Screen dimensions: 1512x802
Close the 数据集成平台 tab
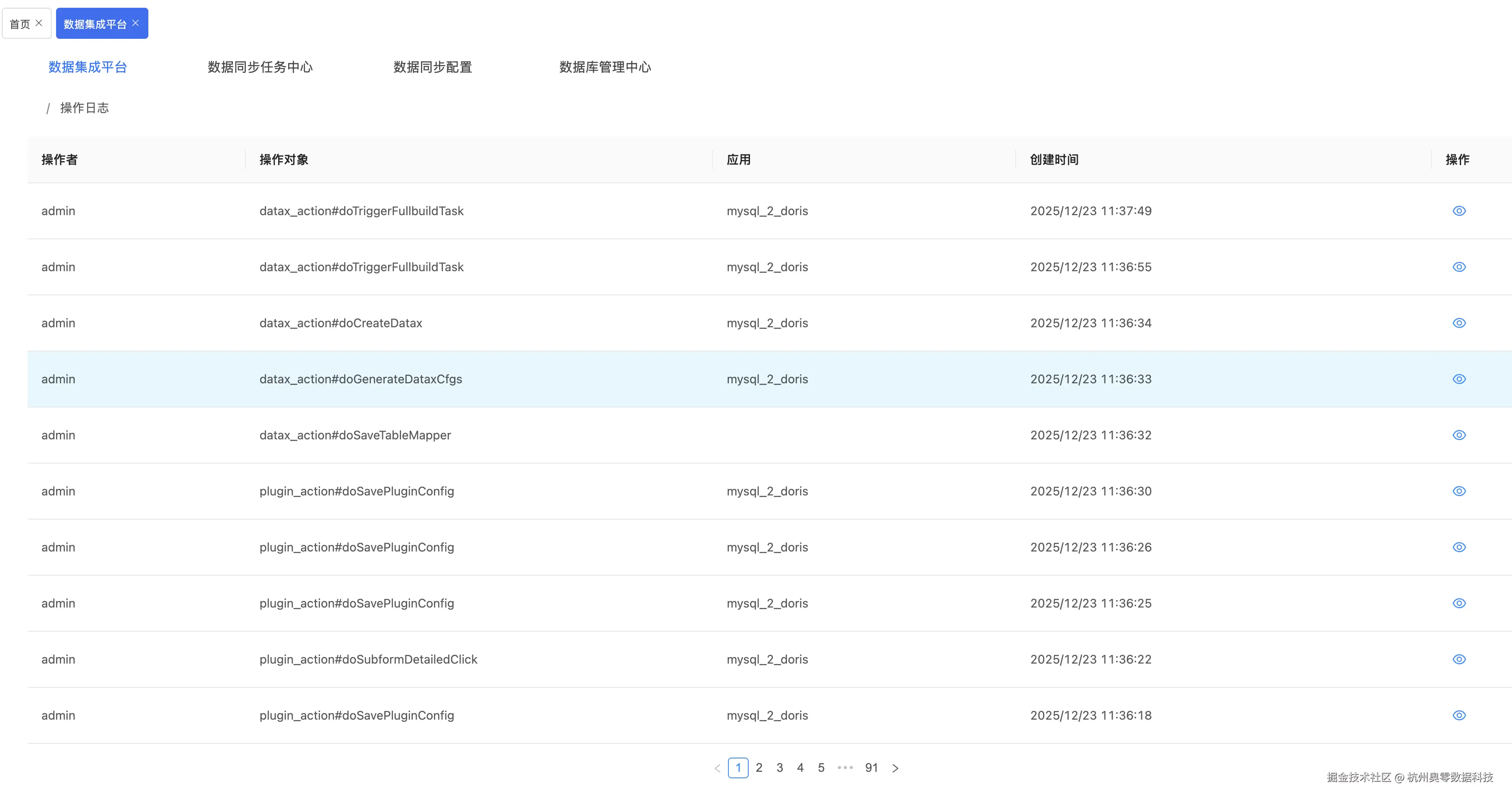135,23
